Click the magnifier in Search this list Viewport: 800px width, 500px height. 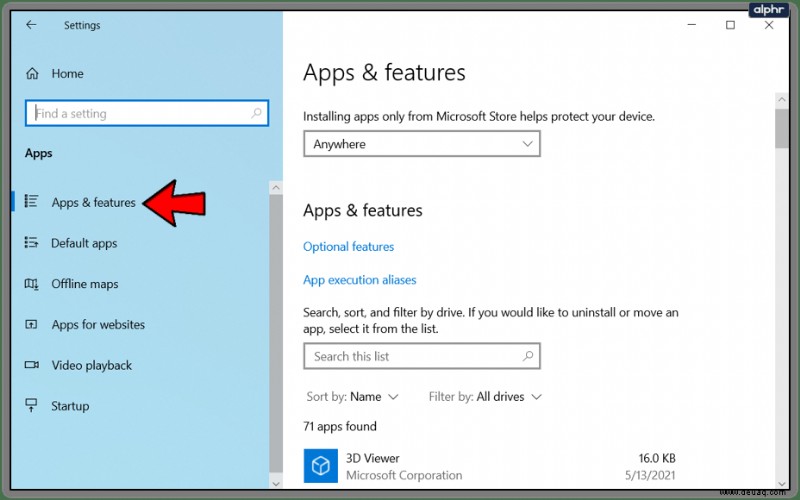(x=528, y=356)
